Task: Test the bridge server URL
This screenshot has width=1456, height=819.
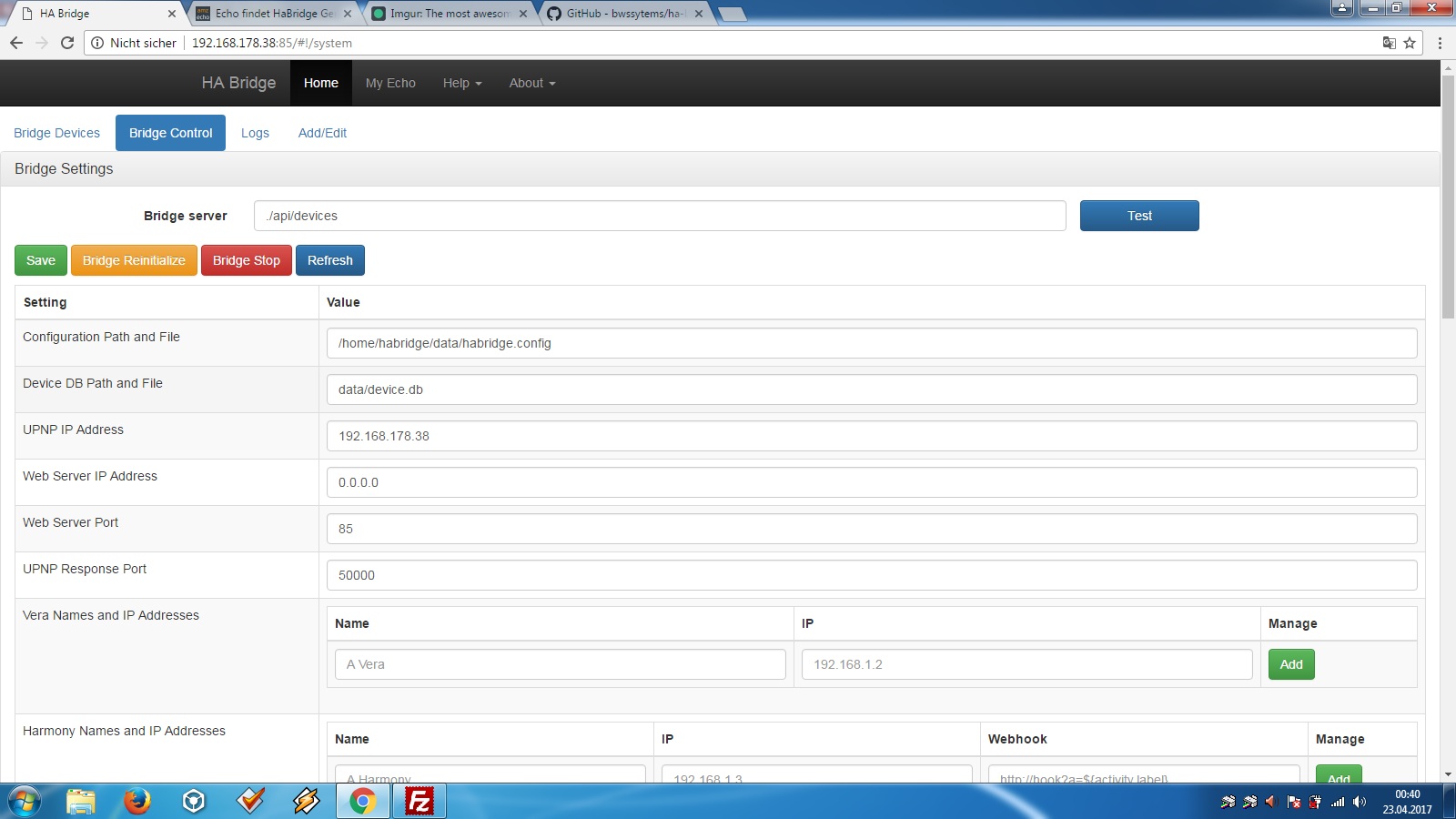Action: click(x=1139, y=216)
